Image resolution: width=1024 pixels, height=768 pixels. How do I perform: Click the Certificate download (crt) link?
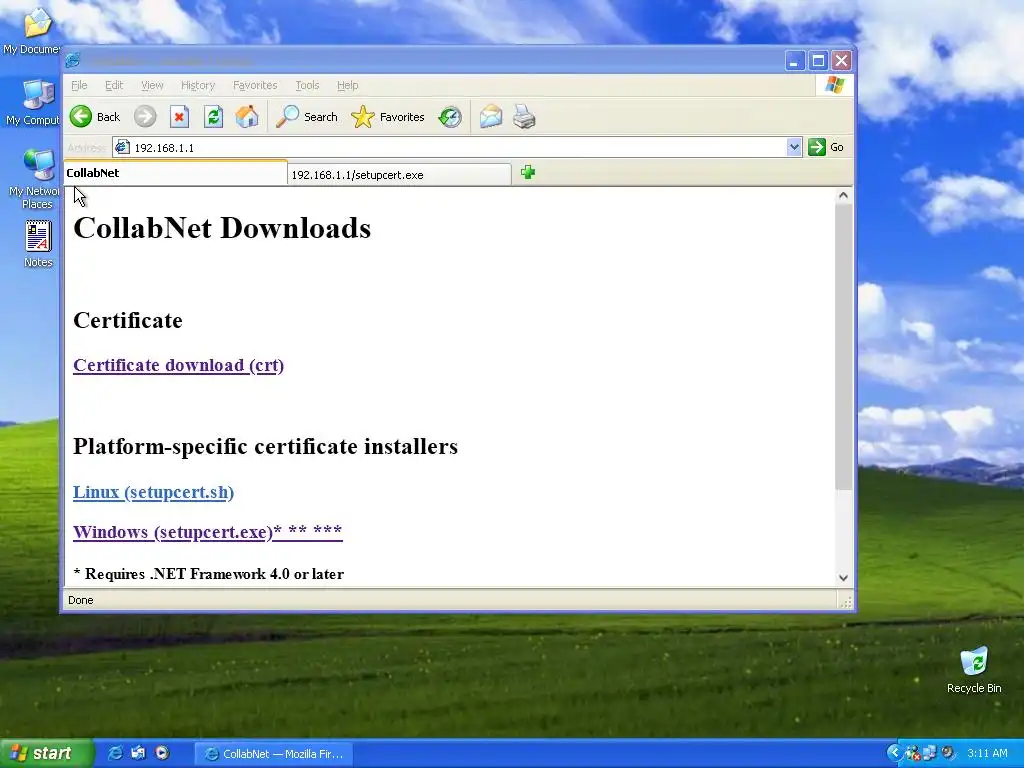click(178, 365)
